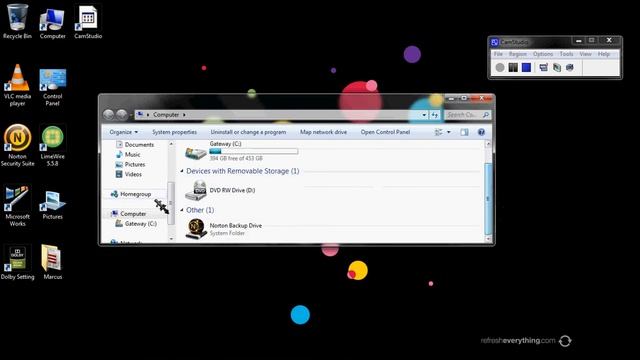
Task: Select DVD RW Drive (D:)
Action: [x=220, y=190]
